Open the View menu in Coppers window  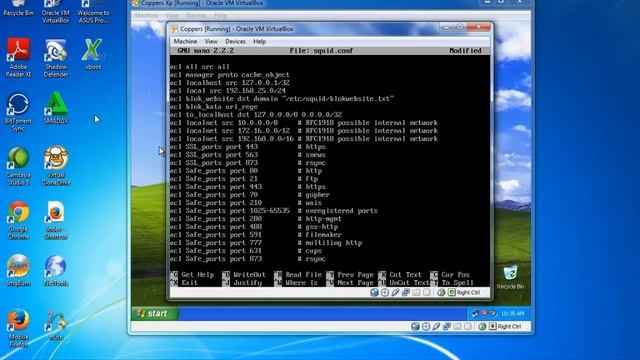[x=211, y=42]
